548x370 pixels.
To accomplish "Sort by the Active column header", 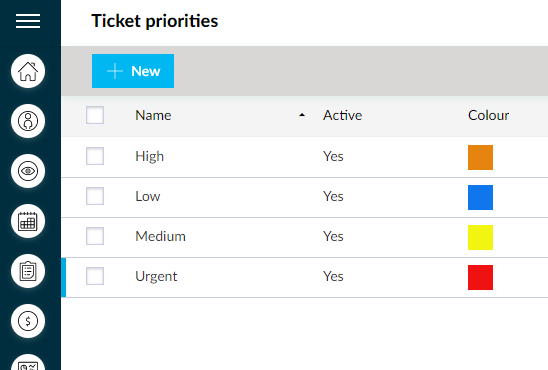I will click(x=342, y=115).
